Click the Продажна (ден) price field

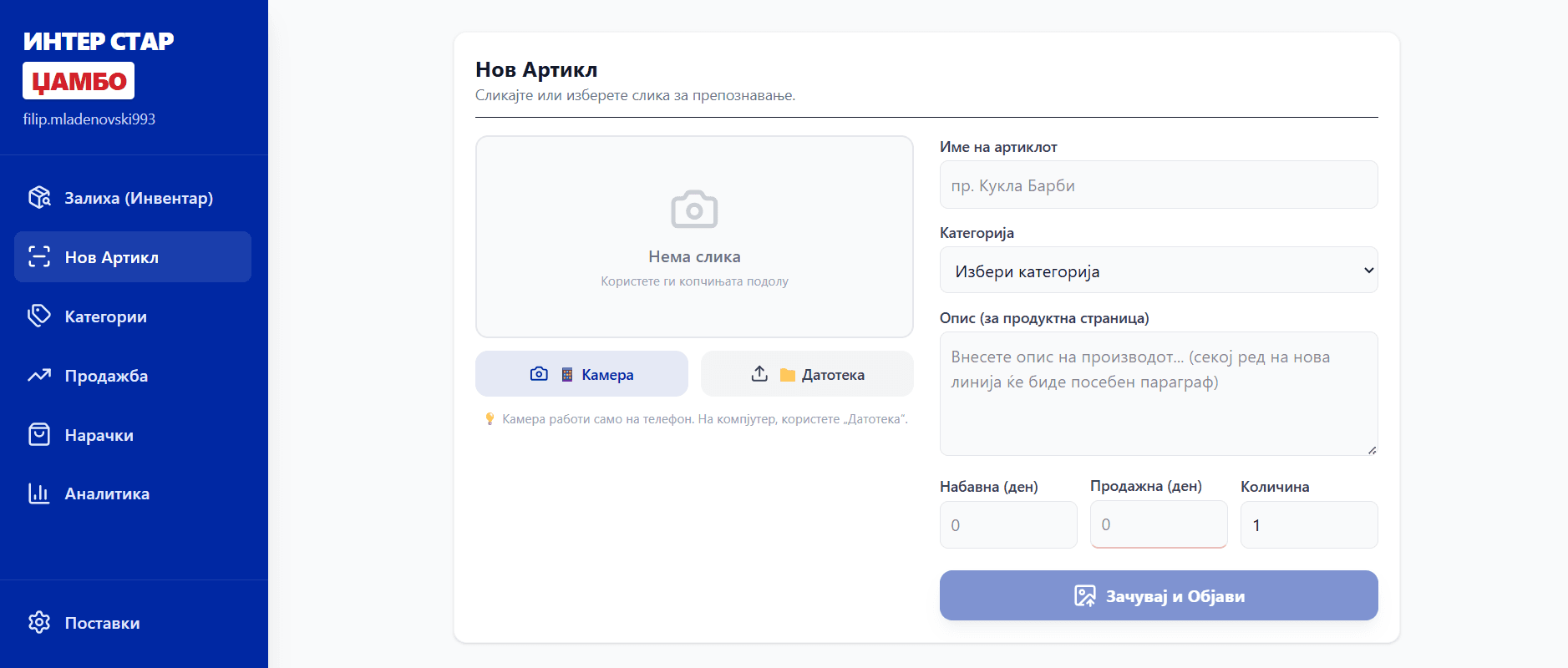pos(1159,524)
